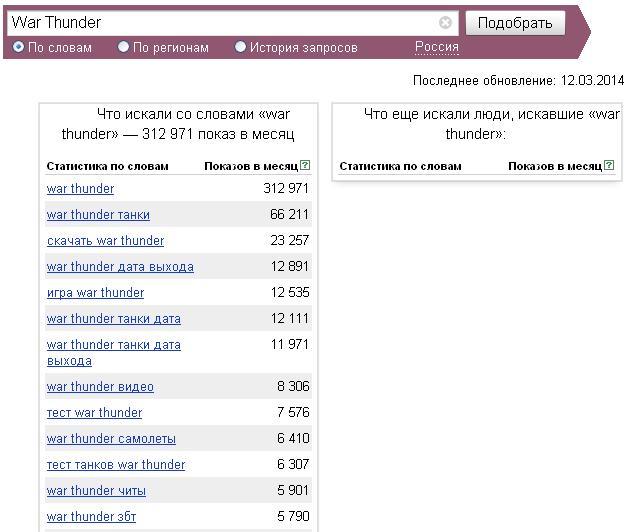Select the «История запросов» radio button
This screenshot has width=636, height=532.
240,47
